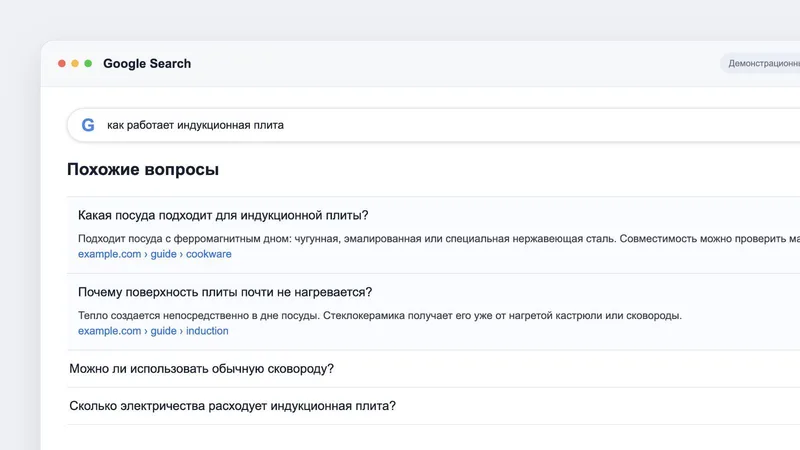Viewport: 800px width, 450px height.
Task: Click the yellow minimize window dot
Action: click(x=75, y=63)
